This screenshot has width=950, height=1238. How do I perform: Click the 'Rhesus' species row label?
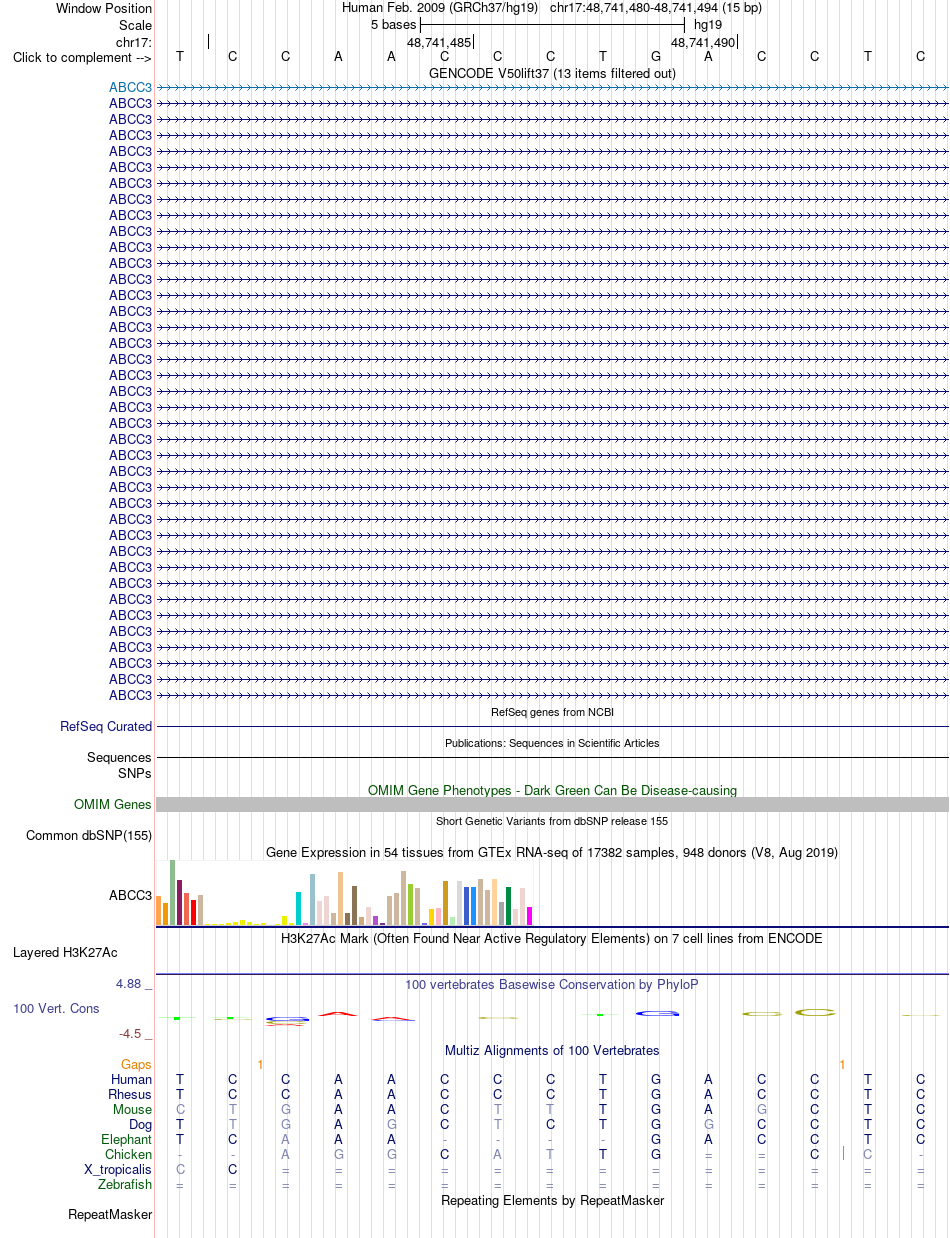pyautogui.click(x=130, y=1095)
